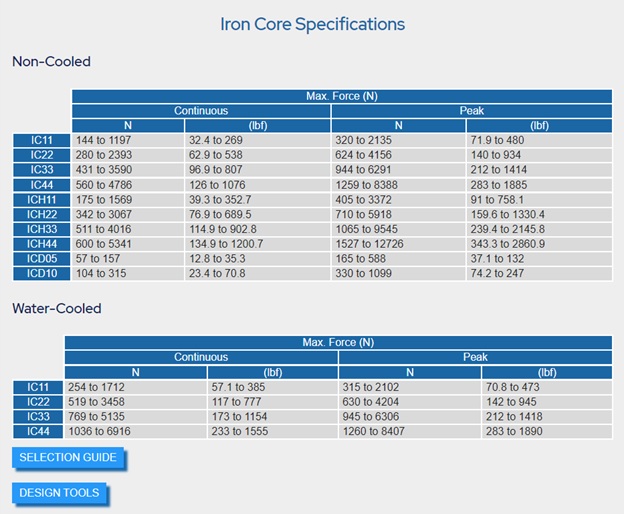Select the cell reading 283 to 1890

point(547,431)
